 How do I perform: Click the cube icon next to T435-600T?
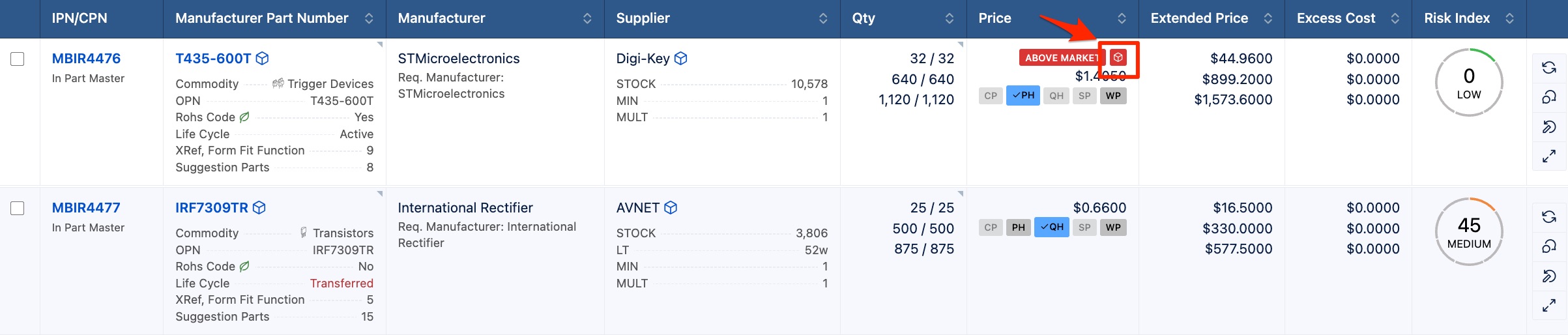click(263, 59)
